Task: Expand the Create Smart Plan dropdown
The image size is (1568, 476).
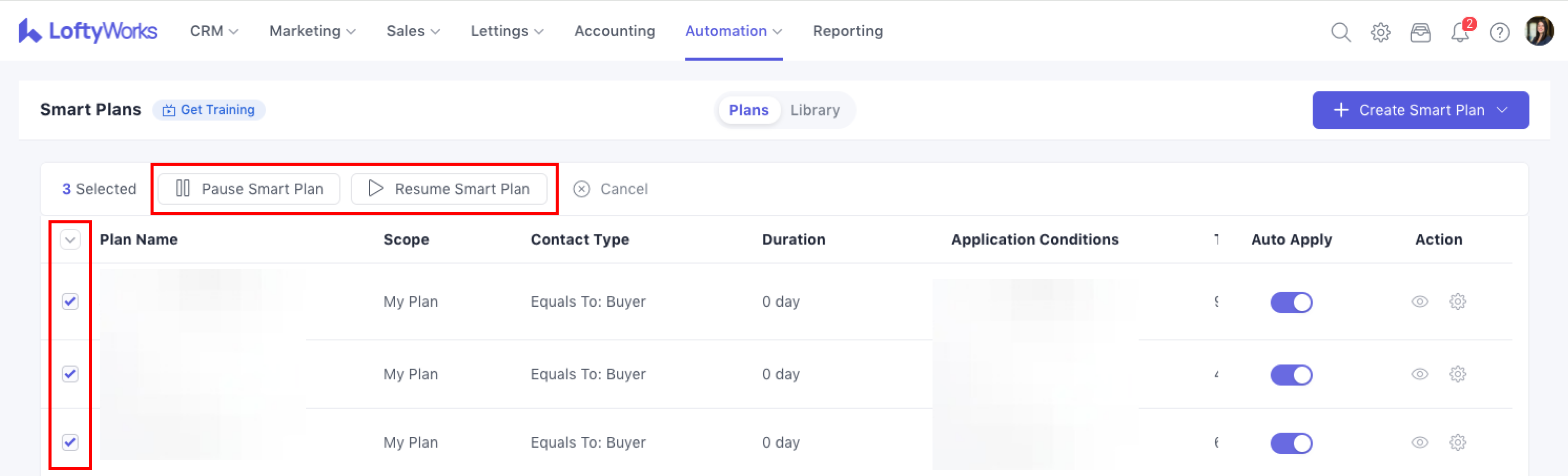Action: (x=1502, y=110)
